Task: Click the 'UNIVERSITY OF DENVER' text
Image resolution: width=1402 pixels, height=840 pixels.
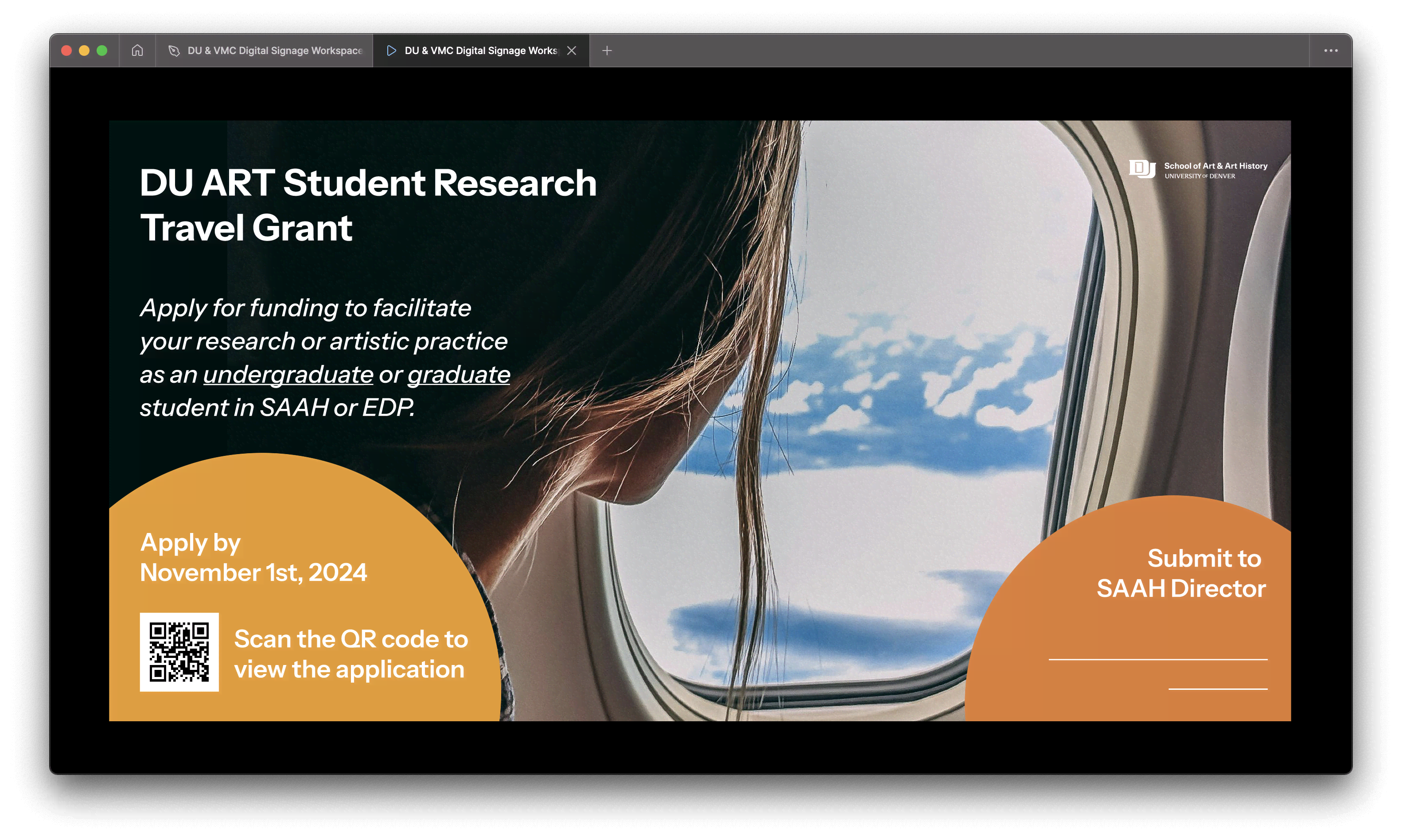Action: pyautogui.click(x=1199, y=176)
